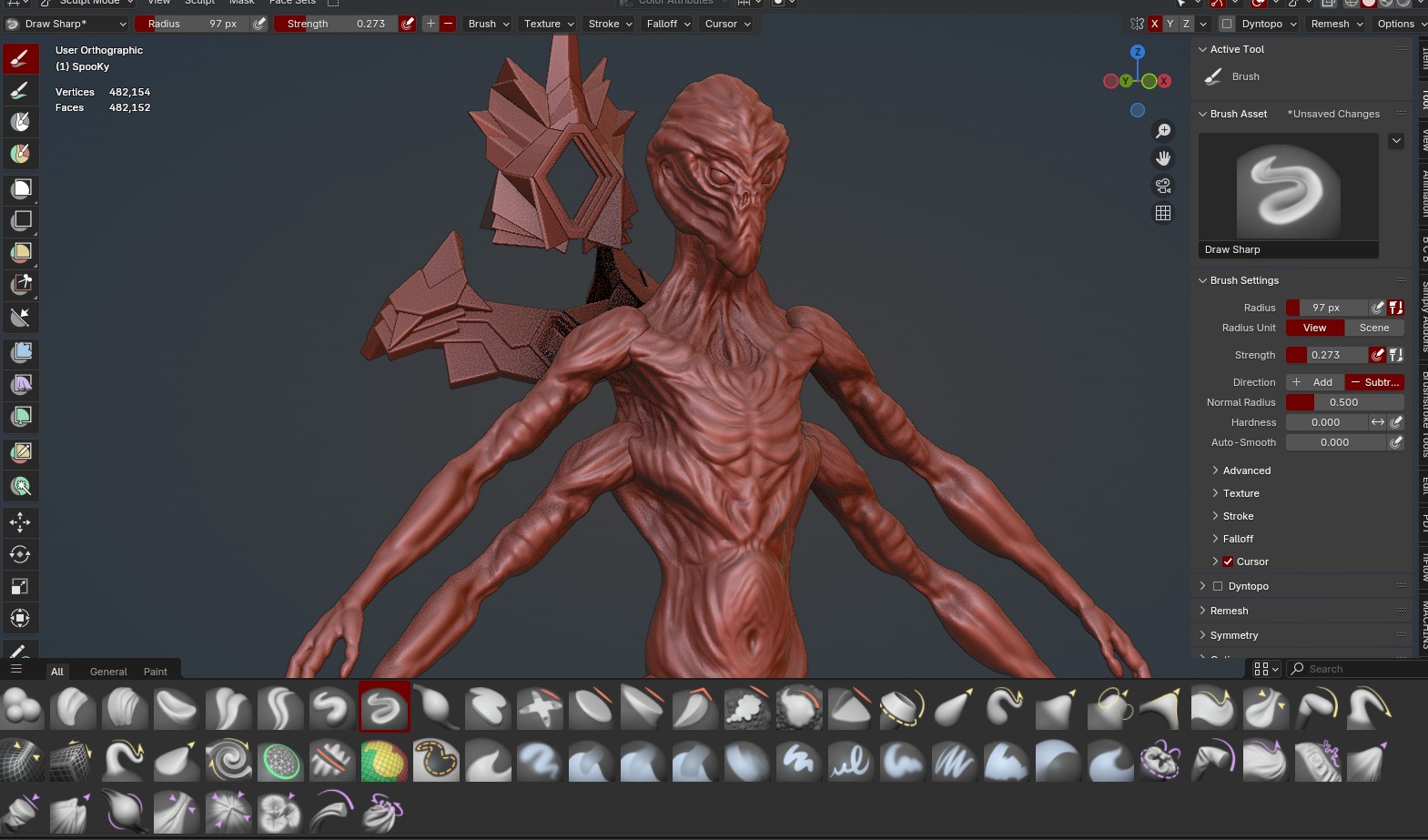The height and width of the screenshot is (840, 1428).
Task: Click the Strength slider in the header
Action: click(x=335, y=24)
